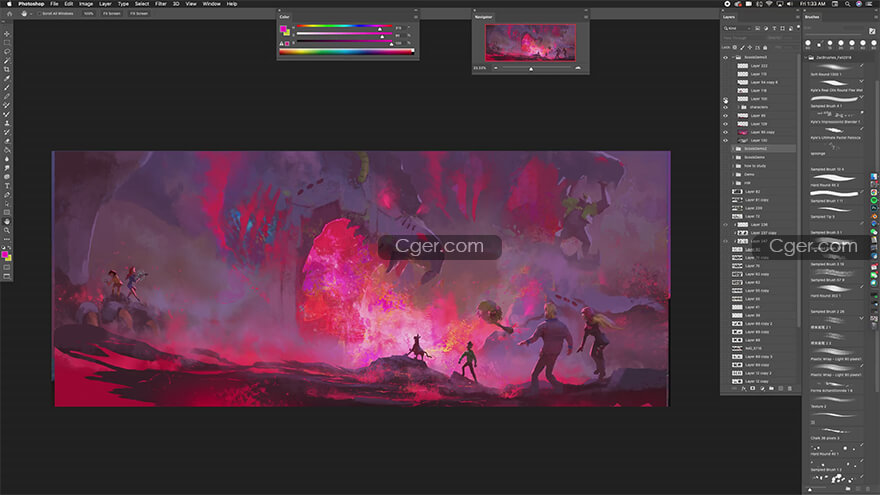Expand the how to study group
The width and height of the screenshot is (880, 495).
(732, 166)
